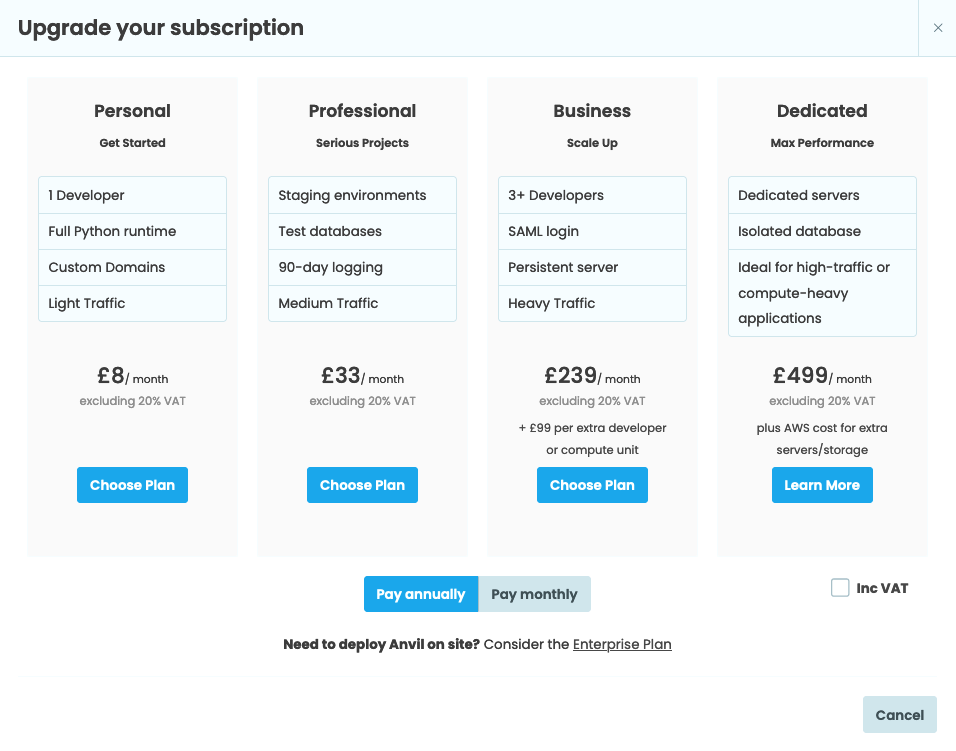Click the "1 Developer" feature item
The image size is (956, 751).
click(132, 195)
